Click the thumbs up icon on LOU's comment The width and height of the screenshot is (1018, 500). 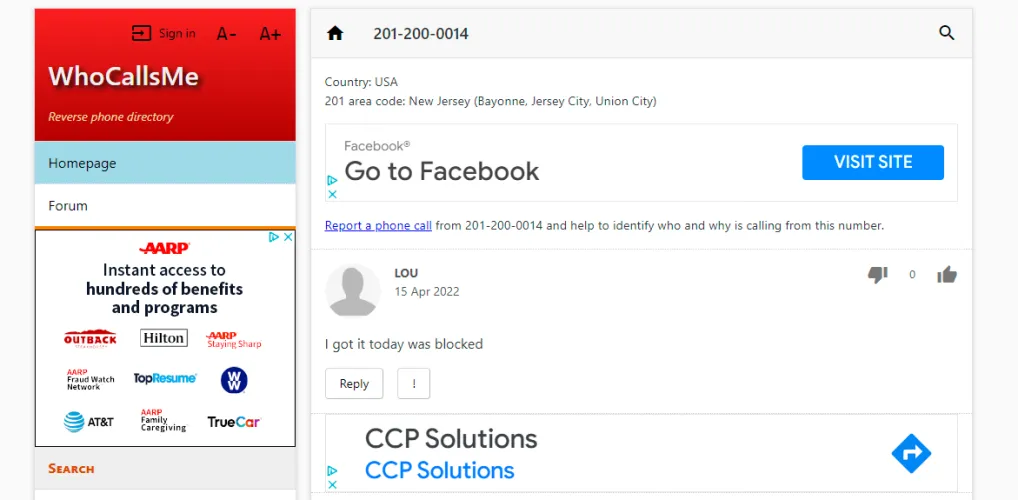point(946,274)
